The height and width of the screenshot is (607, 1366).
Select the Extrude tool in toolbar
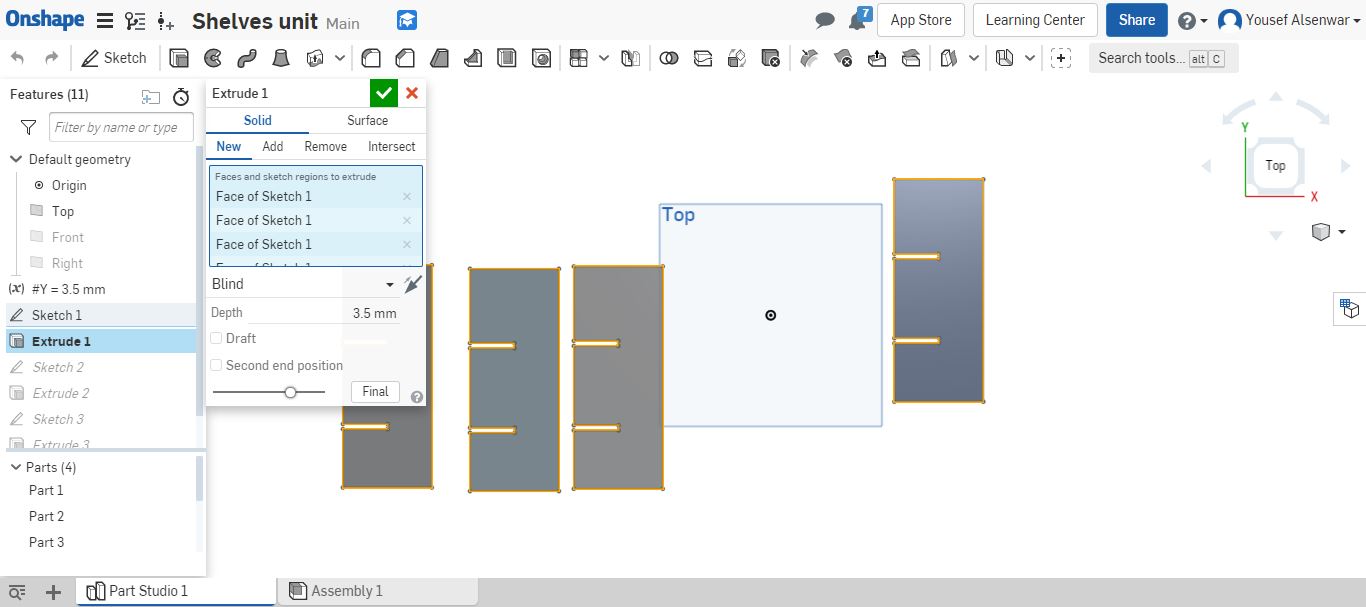[178, 58]
